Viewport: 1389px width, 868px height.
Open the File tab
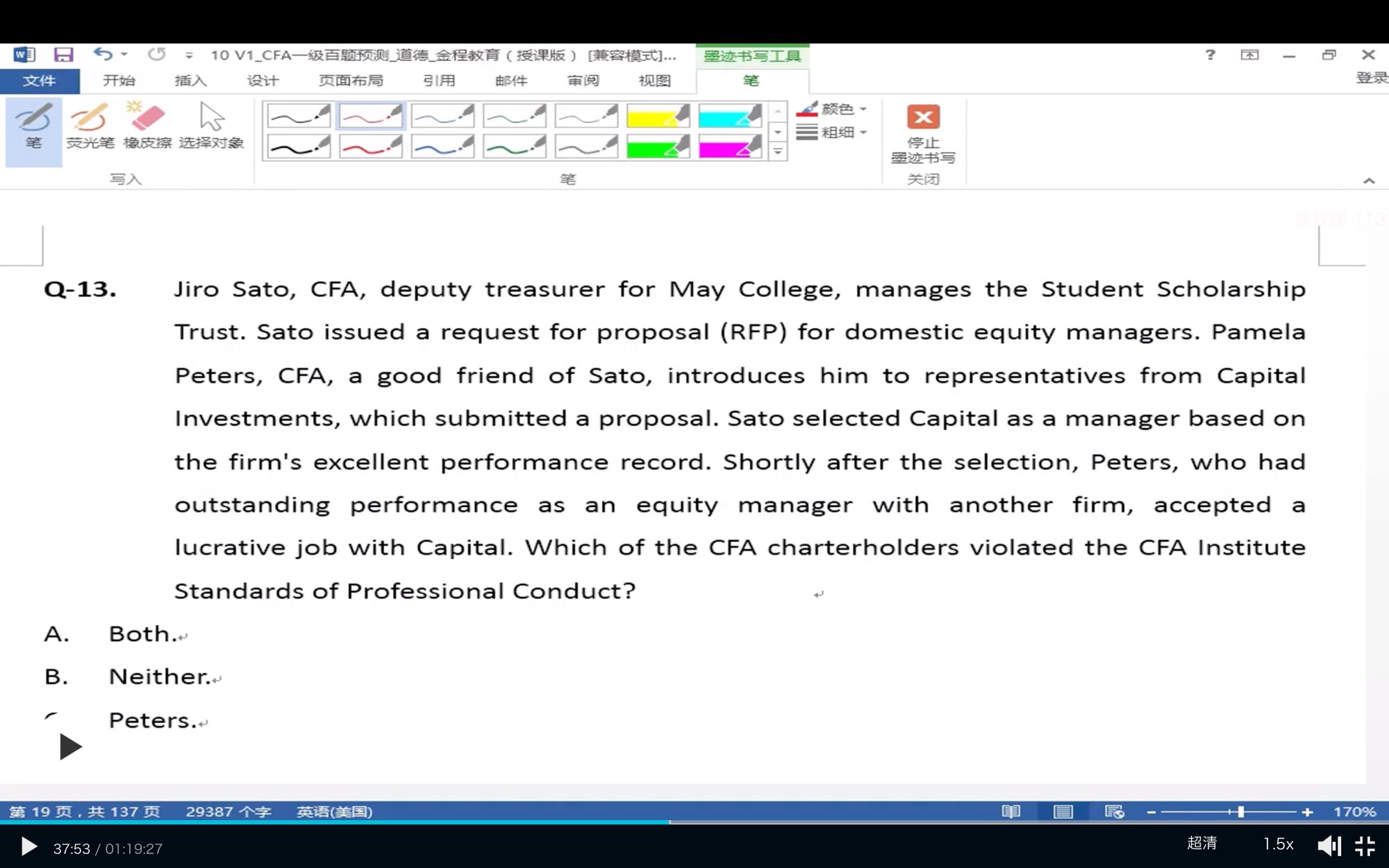click(x=39, y=81)
